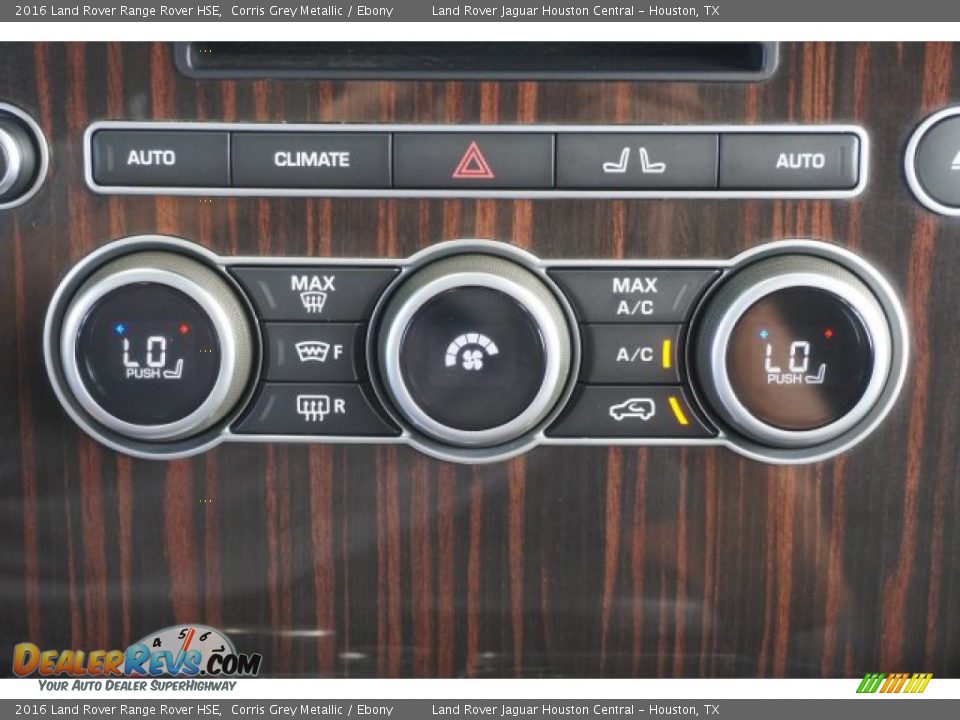960x720 pixels.
Task: Push the right AUTO climate button
Action: 789,160
